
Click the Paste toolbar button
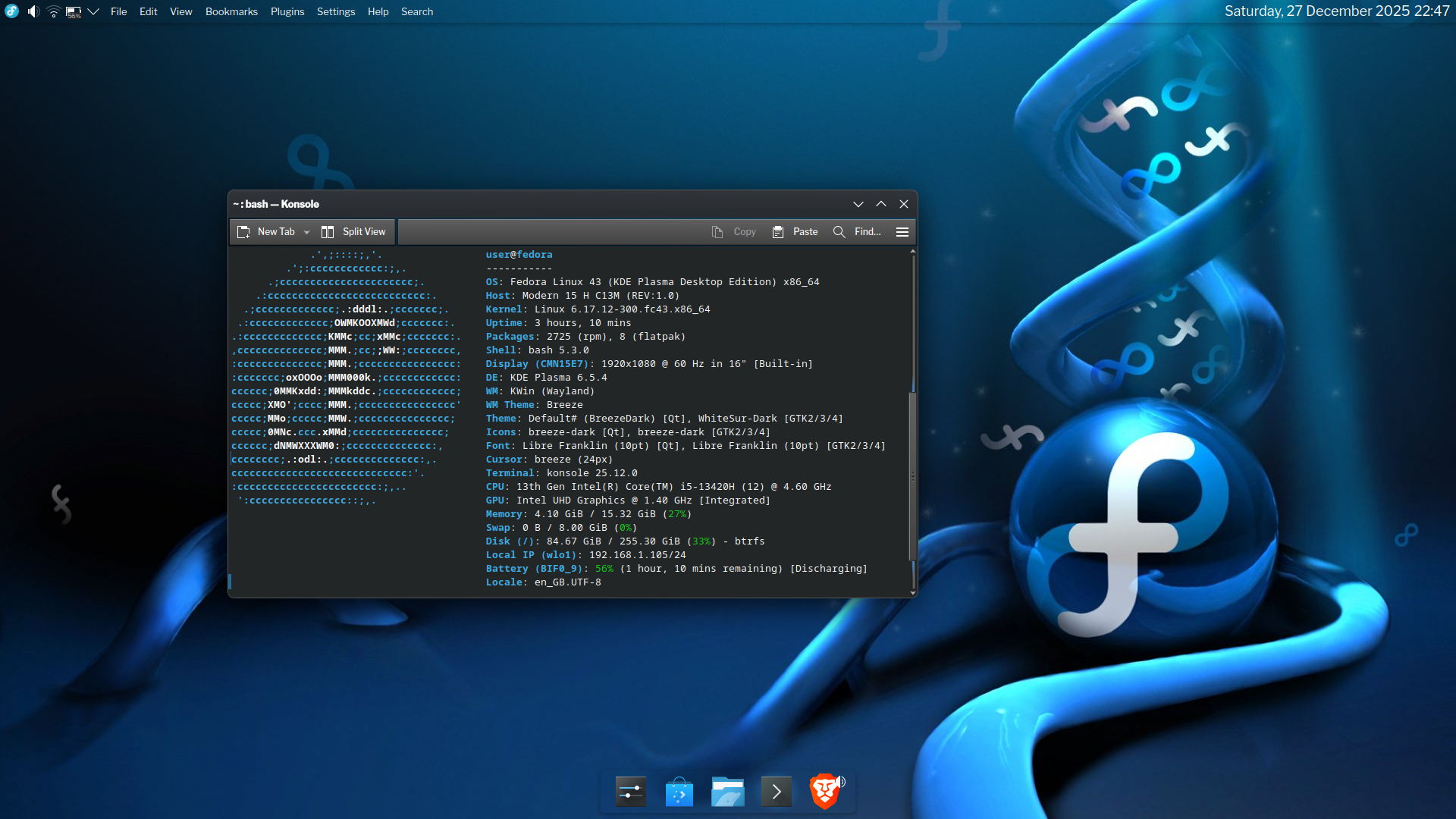pos(795,232)
